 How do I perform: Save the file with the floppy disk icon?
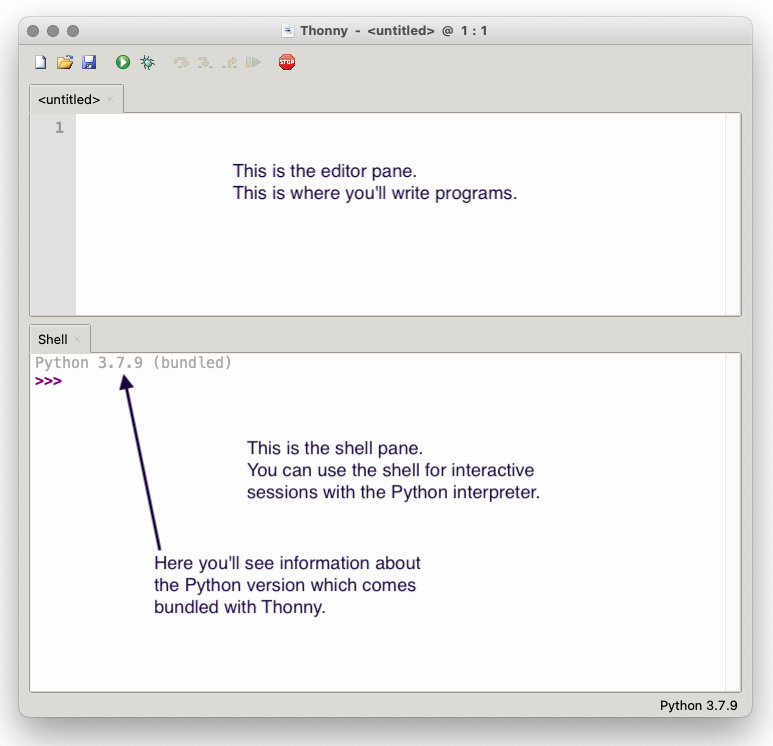pyautogui.click(x=89, y=62)
